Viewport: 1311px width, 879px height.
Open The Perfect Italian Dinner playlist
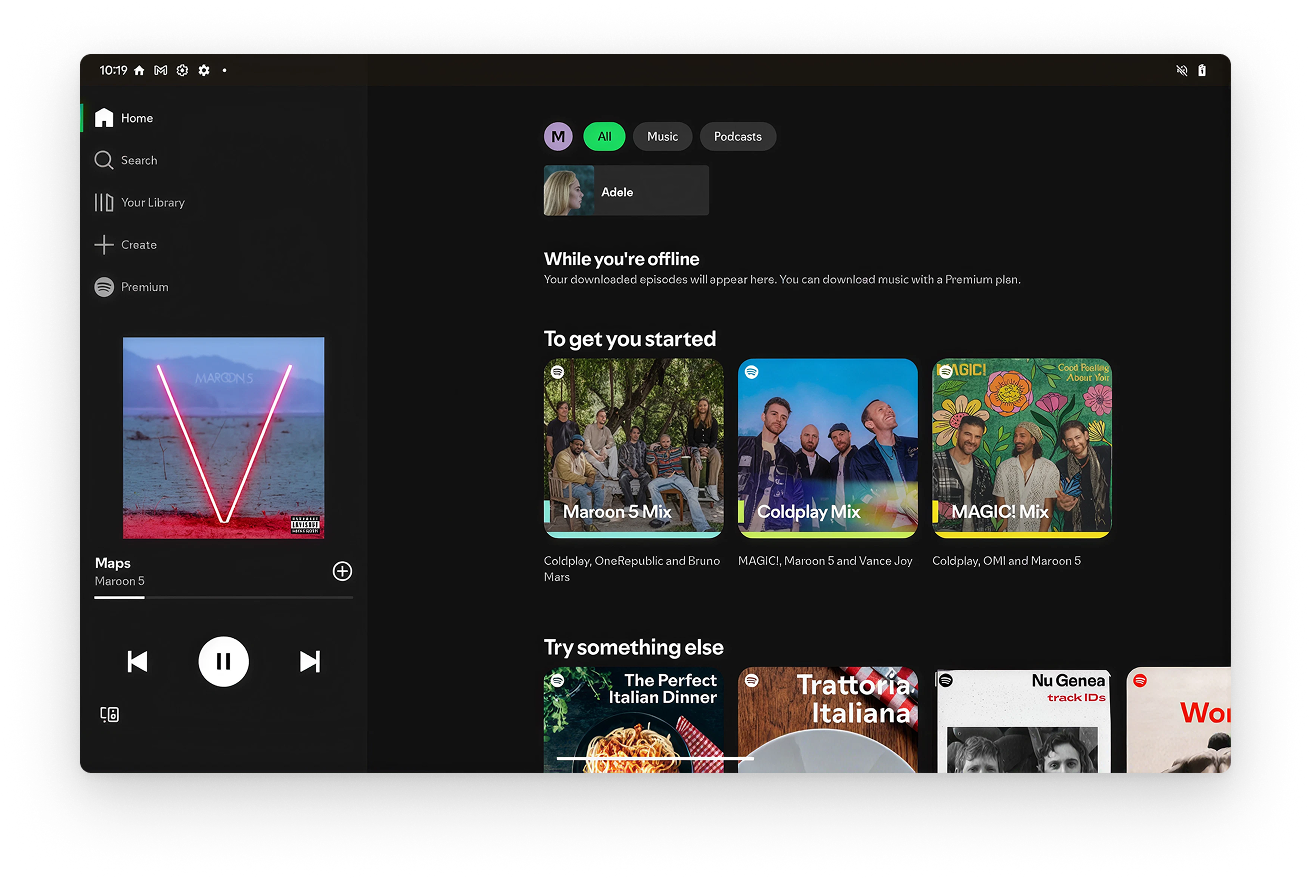pos(634,720)
